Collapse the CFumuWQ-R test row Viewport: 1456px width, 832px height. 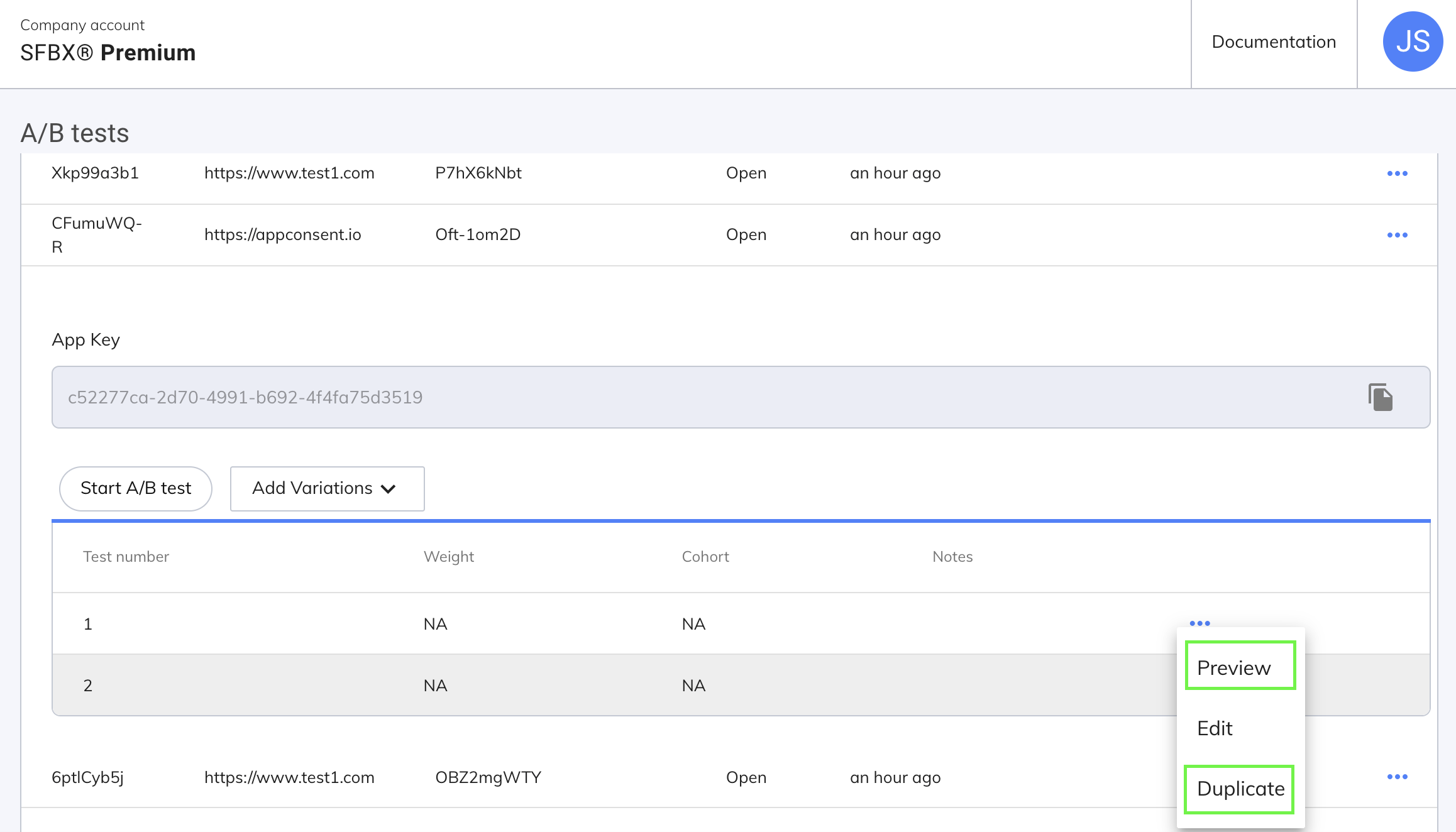(x=96, y=234)
